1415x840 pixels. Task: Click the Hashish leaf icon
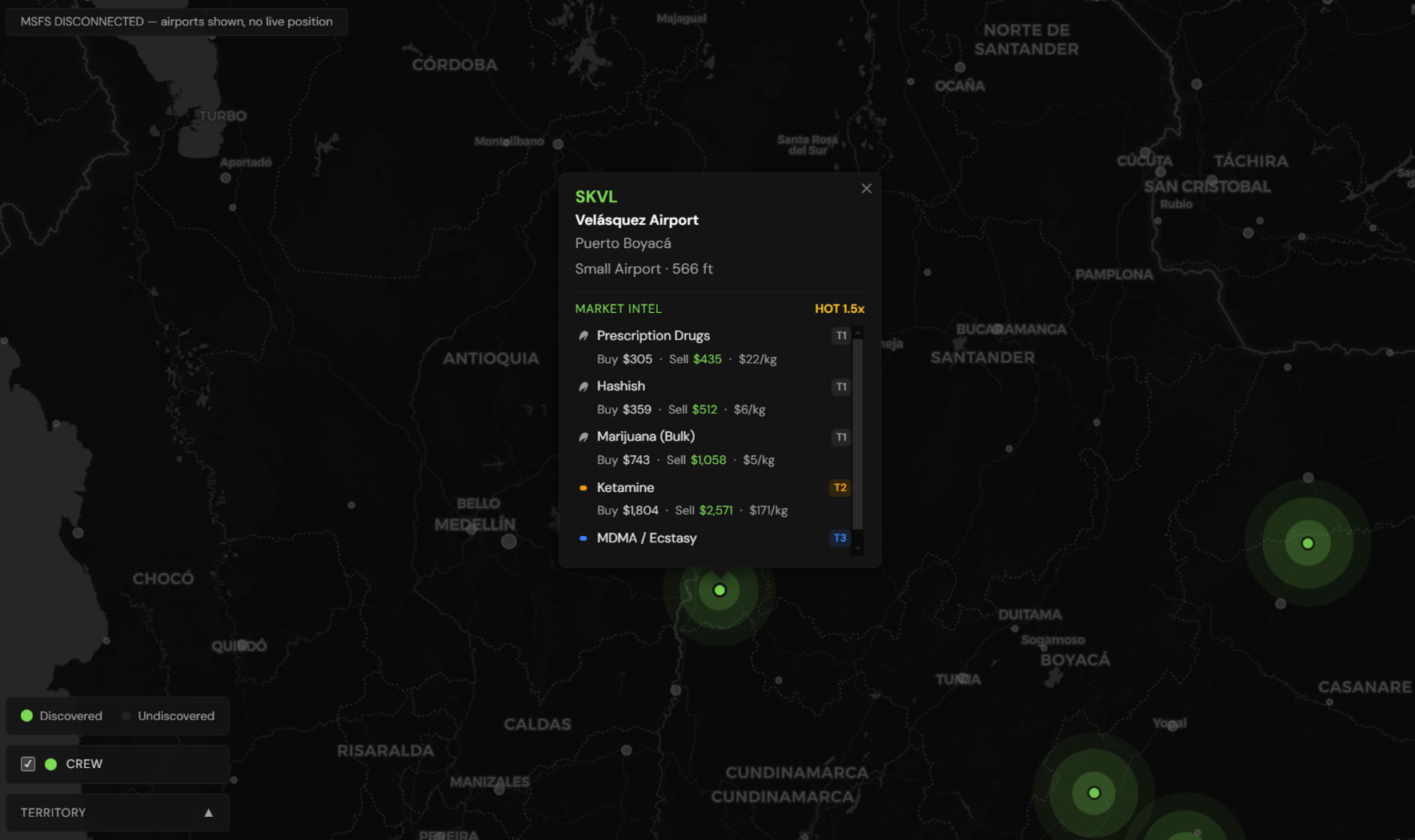[x=583, y=386]
